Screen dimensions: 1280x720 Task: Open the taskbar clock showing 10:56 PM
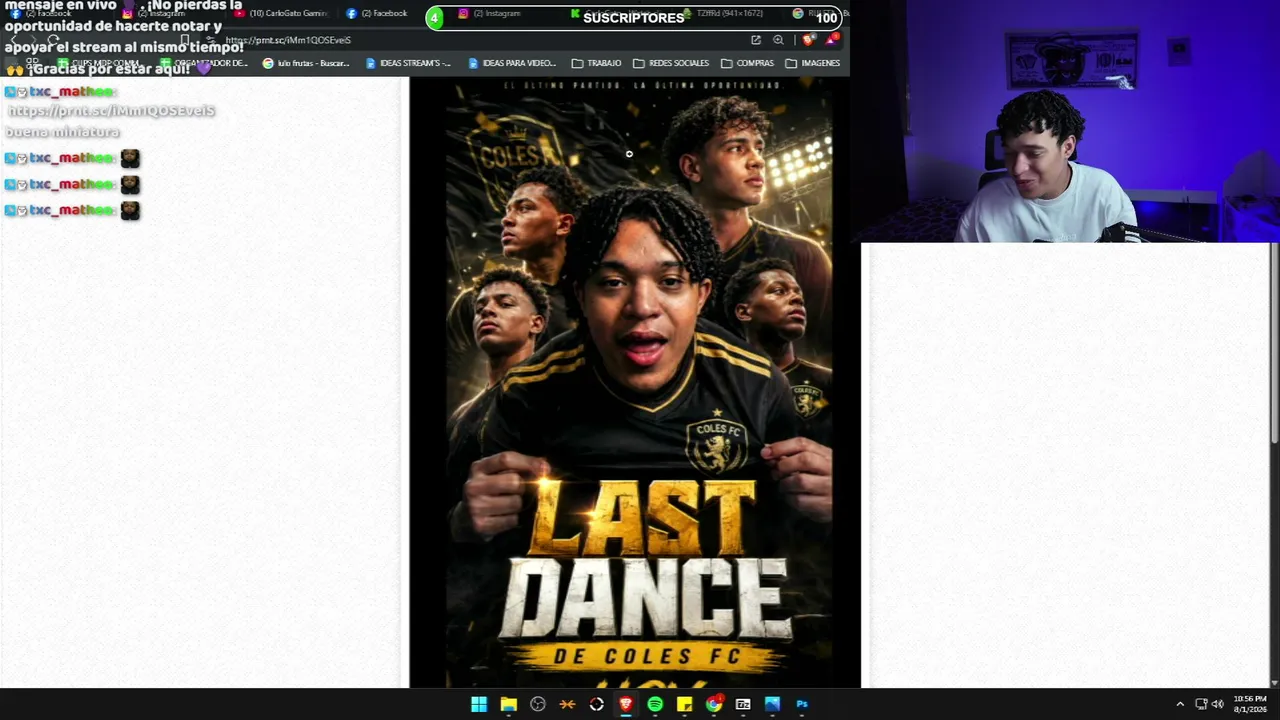(x=1250, y=704)
